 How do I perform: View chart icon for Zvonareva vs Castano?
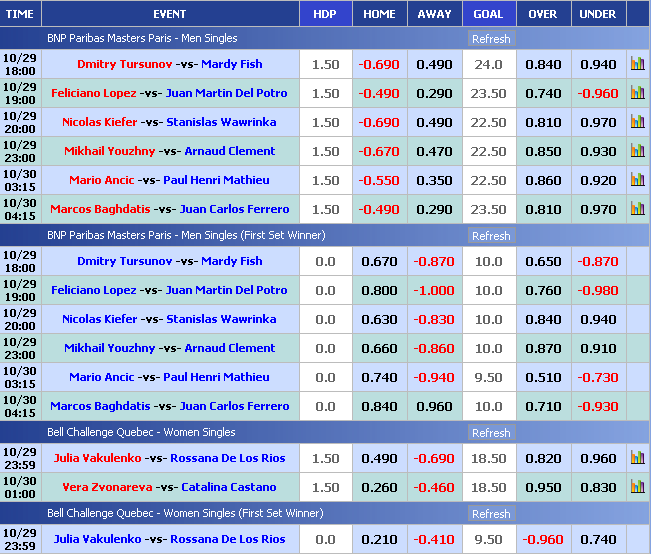(x=637, y=487)
